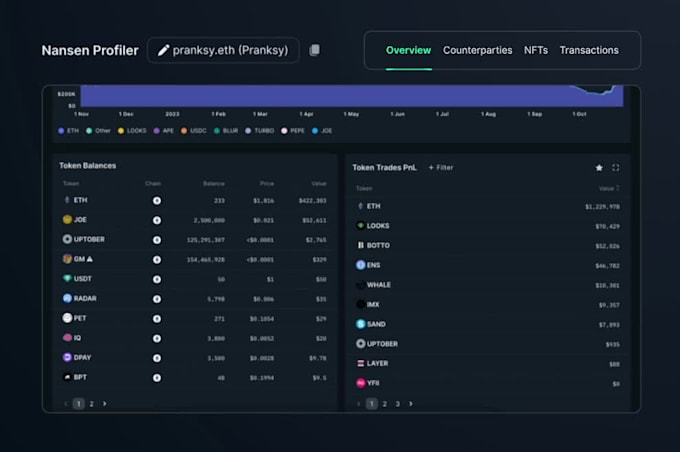This screenshot has height=452, width=680.
Task: Click the LOOKS token icon in PnL list
Action: click(360, 226)
